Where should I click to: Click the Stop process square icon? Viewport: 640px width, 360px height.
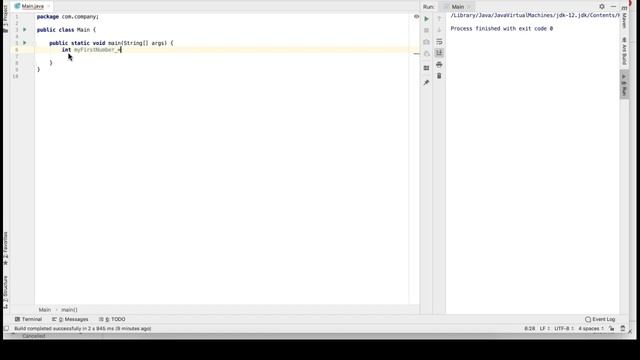[427, 31]
